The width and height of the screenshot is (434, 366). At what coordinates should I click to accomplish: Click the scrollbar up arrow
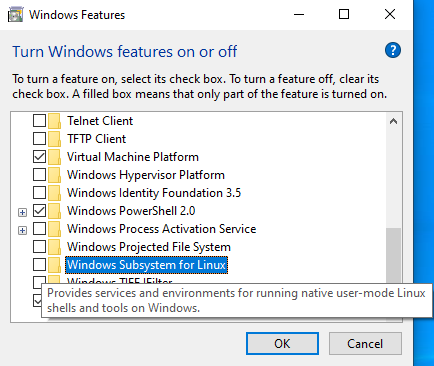(393, 121)
